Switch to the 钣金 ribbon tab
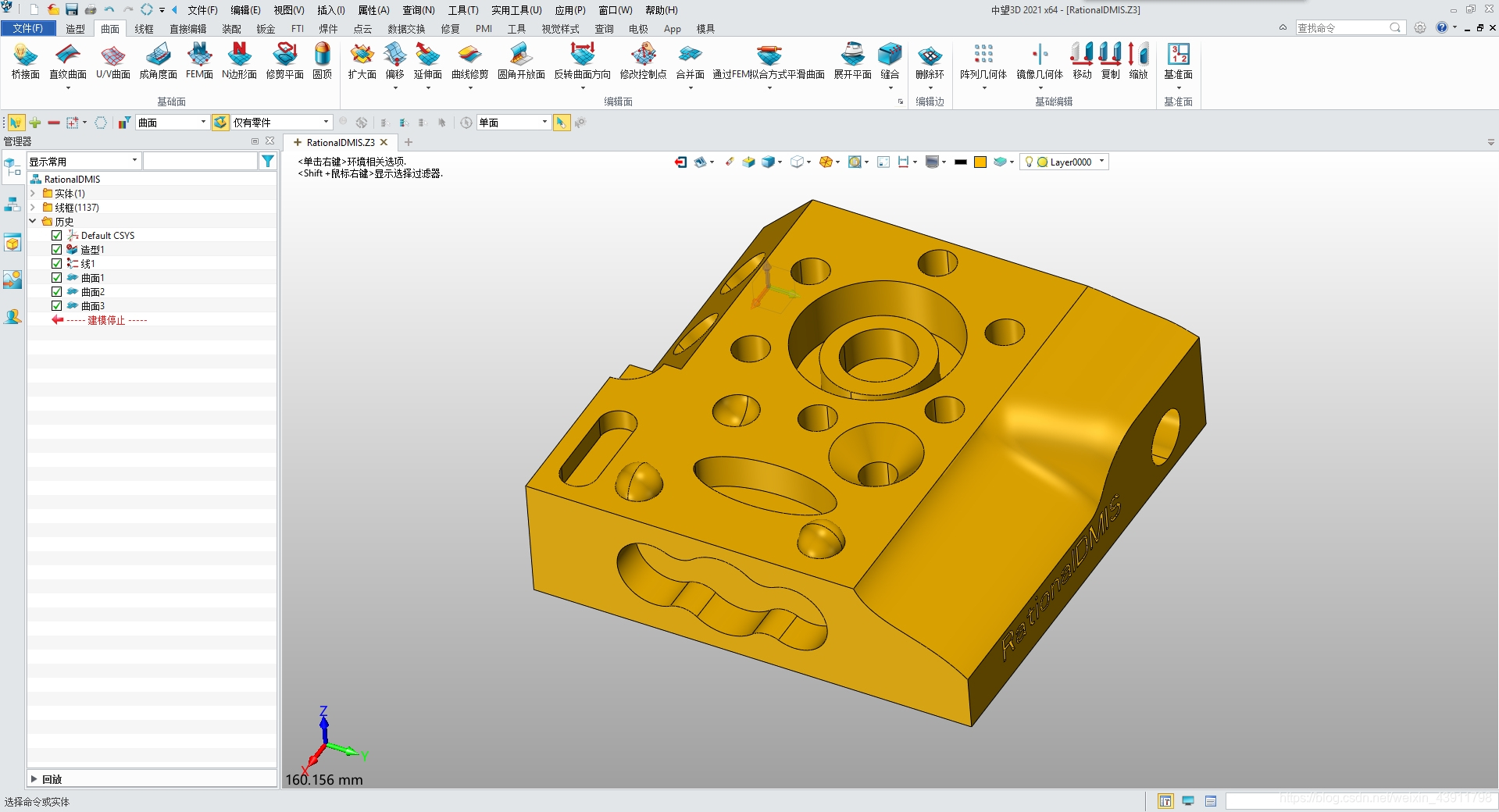This screenshot has width=1499, height=812. 266,29
